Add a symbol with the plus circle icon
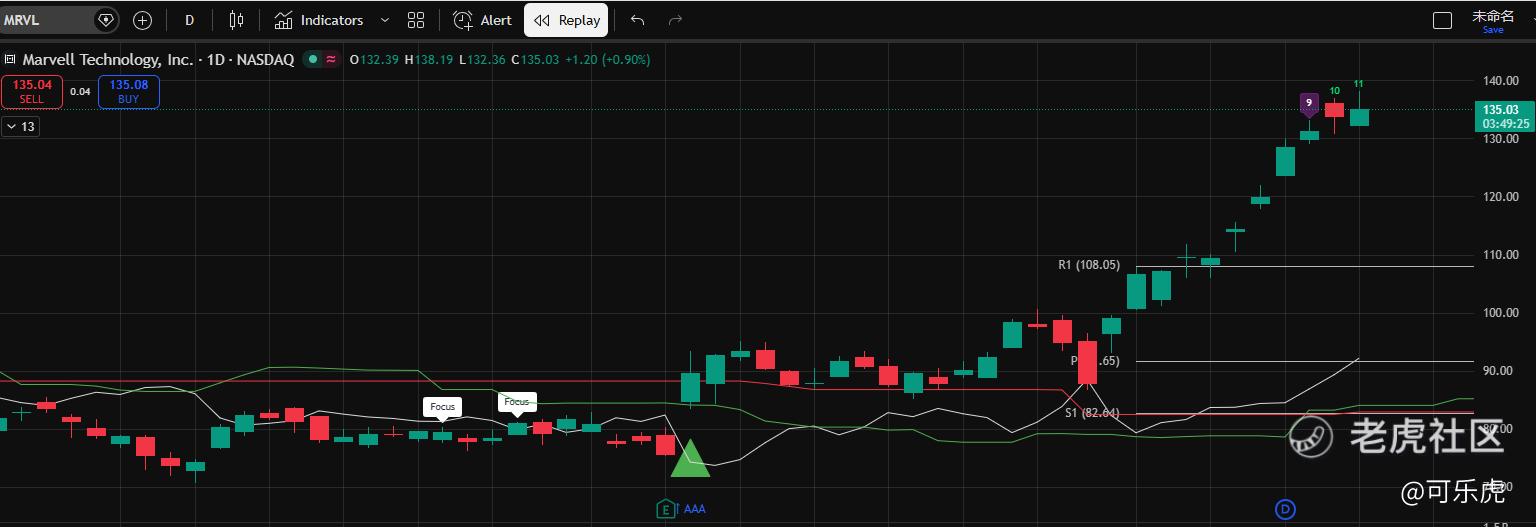The width and height of the screenshot is (1536, 527). (142, 20)
